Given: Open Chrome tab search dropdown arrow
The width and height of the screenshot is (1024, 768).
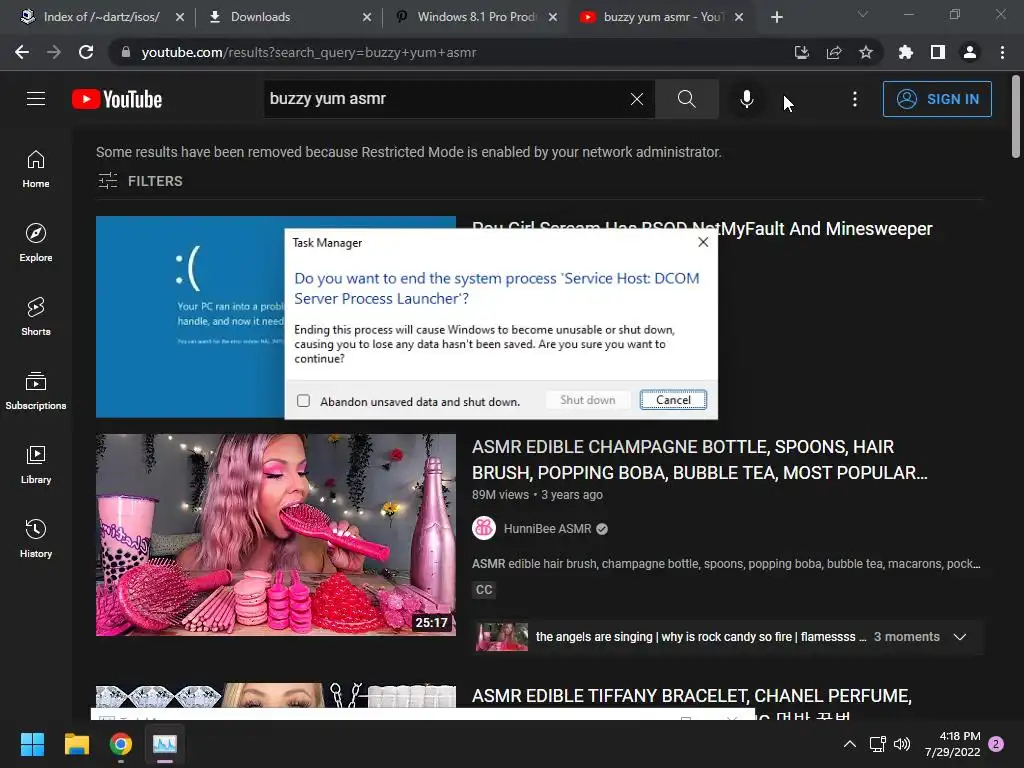Looking at the screenshot, I should click(863, 14).
